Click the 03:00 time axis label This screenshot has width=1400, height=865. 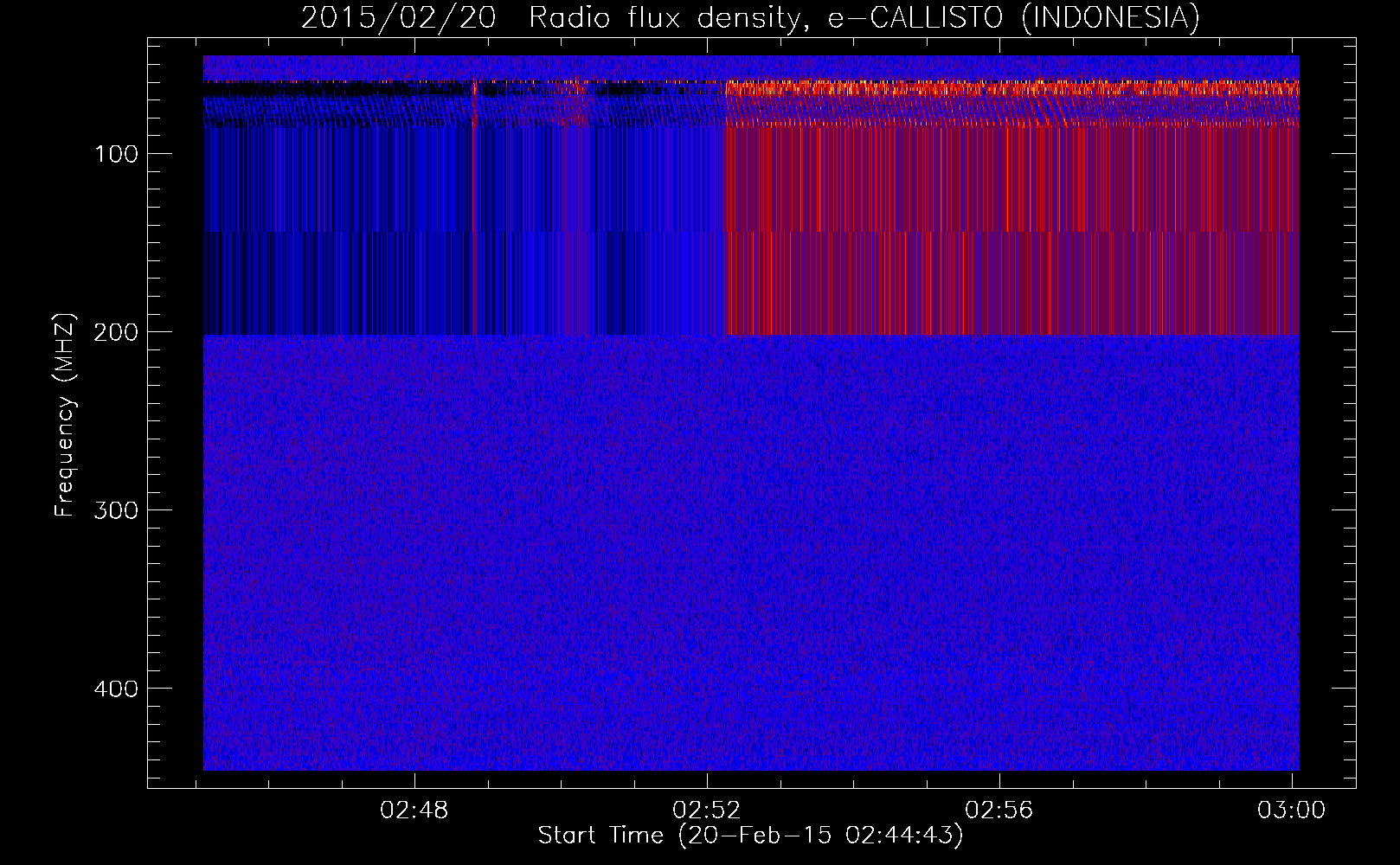tap(1291, 811)
